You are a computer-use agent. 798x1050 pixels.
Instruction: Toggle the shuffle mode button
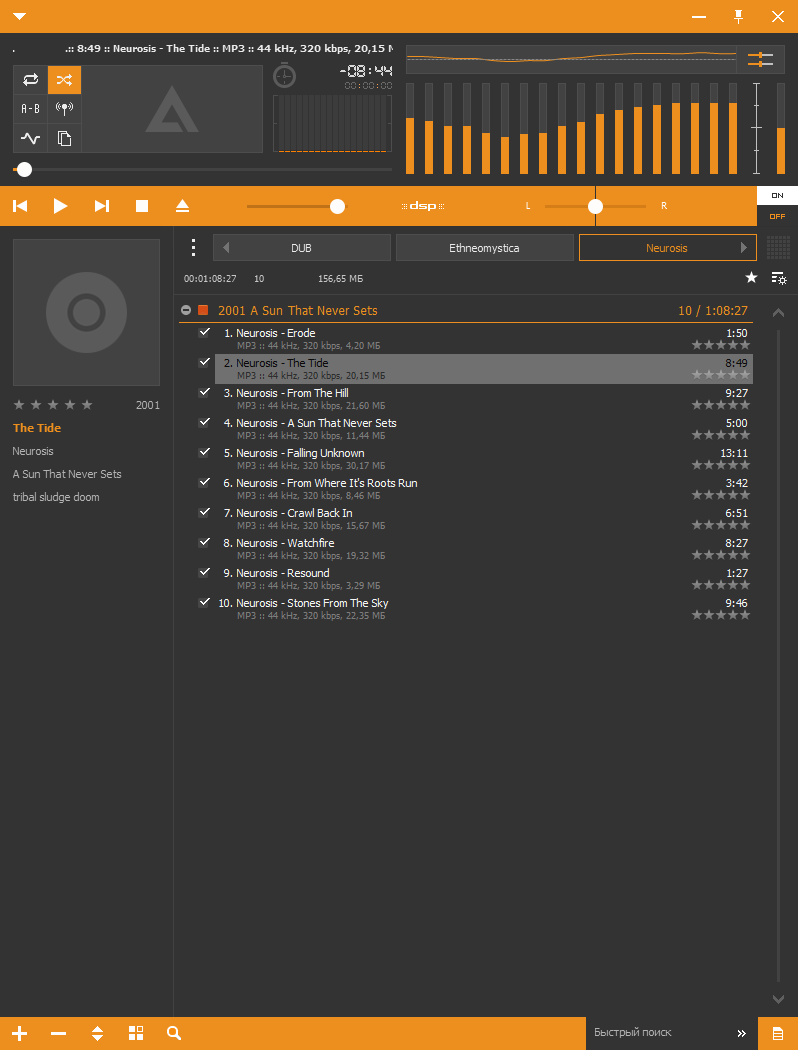64,80
